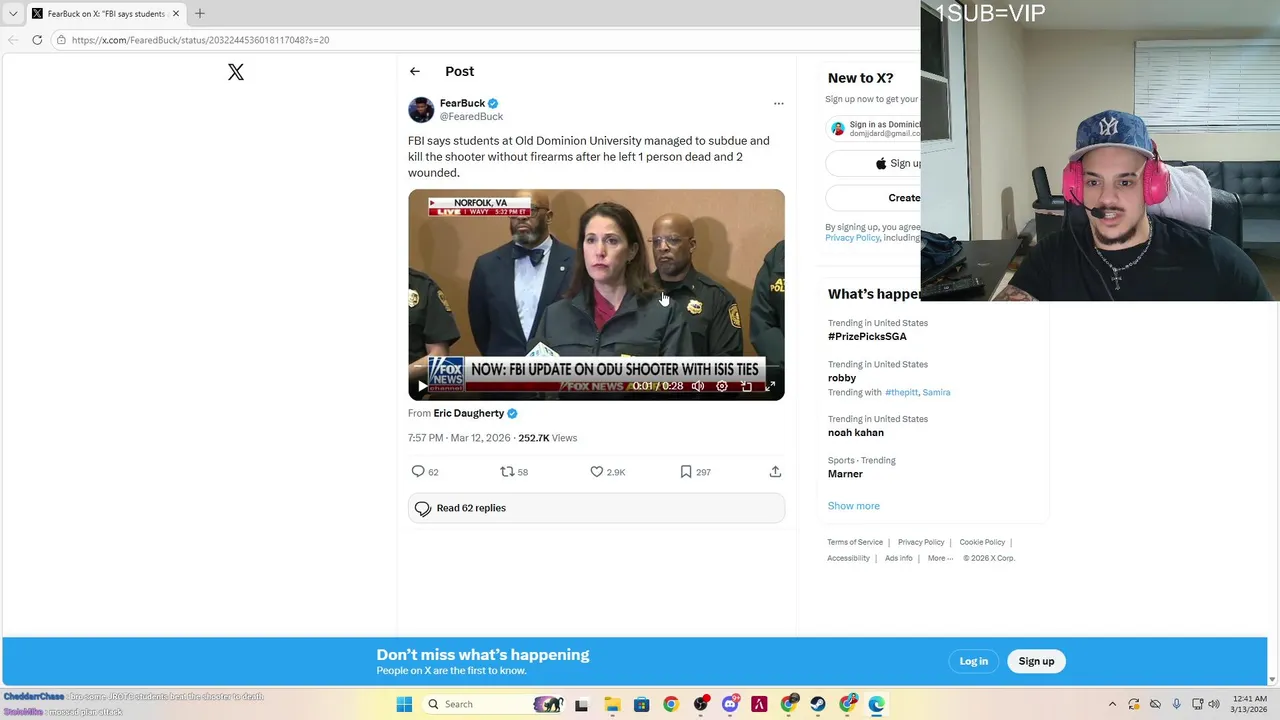The width and height of the screenshot is (1280, 720).
Task: Open the Cookie Policy link
Action: tap(982, 542)
